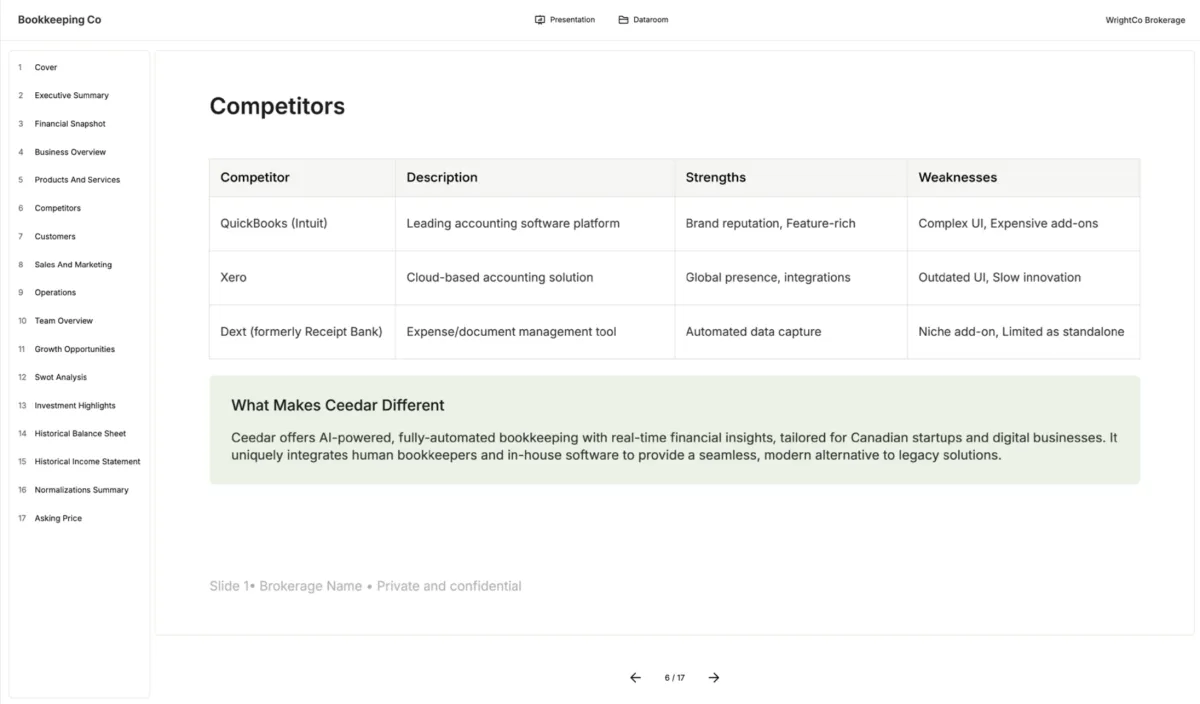Click 'Niche add-on, Limited as standalone' cell
Screen dimensions: 1200x704
tap(1023, 331)
